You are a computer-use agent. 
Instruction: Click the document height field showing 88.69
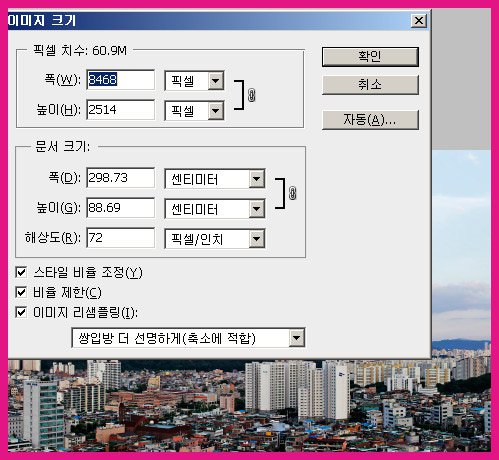[121, 208]
